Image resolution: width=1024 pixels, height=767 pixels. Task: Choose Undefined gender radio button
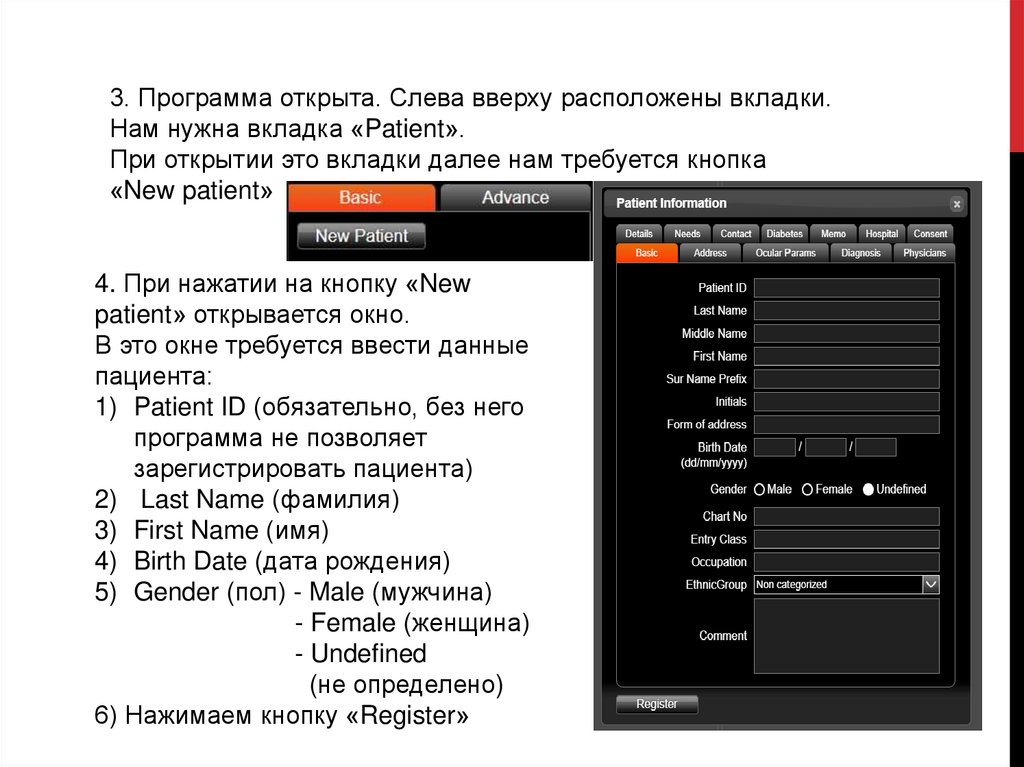point(868,490)
